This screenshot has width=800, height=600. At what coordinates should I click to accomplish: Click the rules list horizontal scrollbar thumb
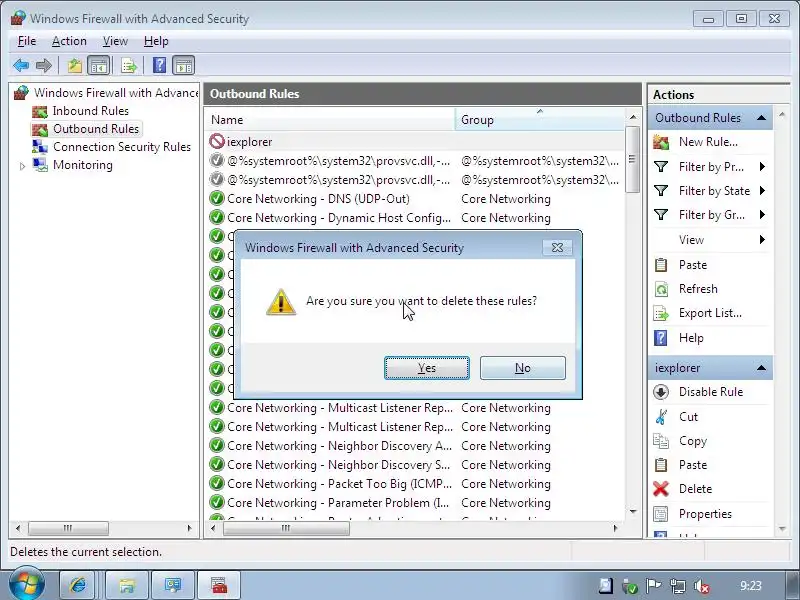pos(286,529)
